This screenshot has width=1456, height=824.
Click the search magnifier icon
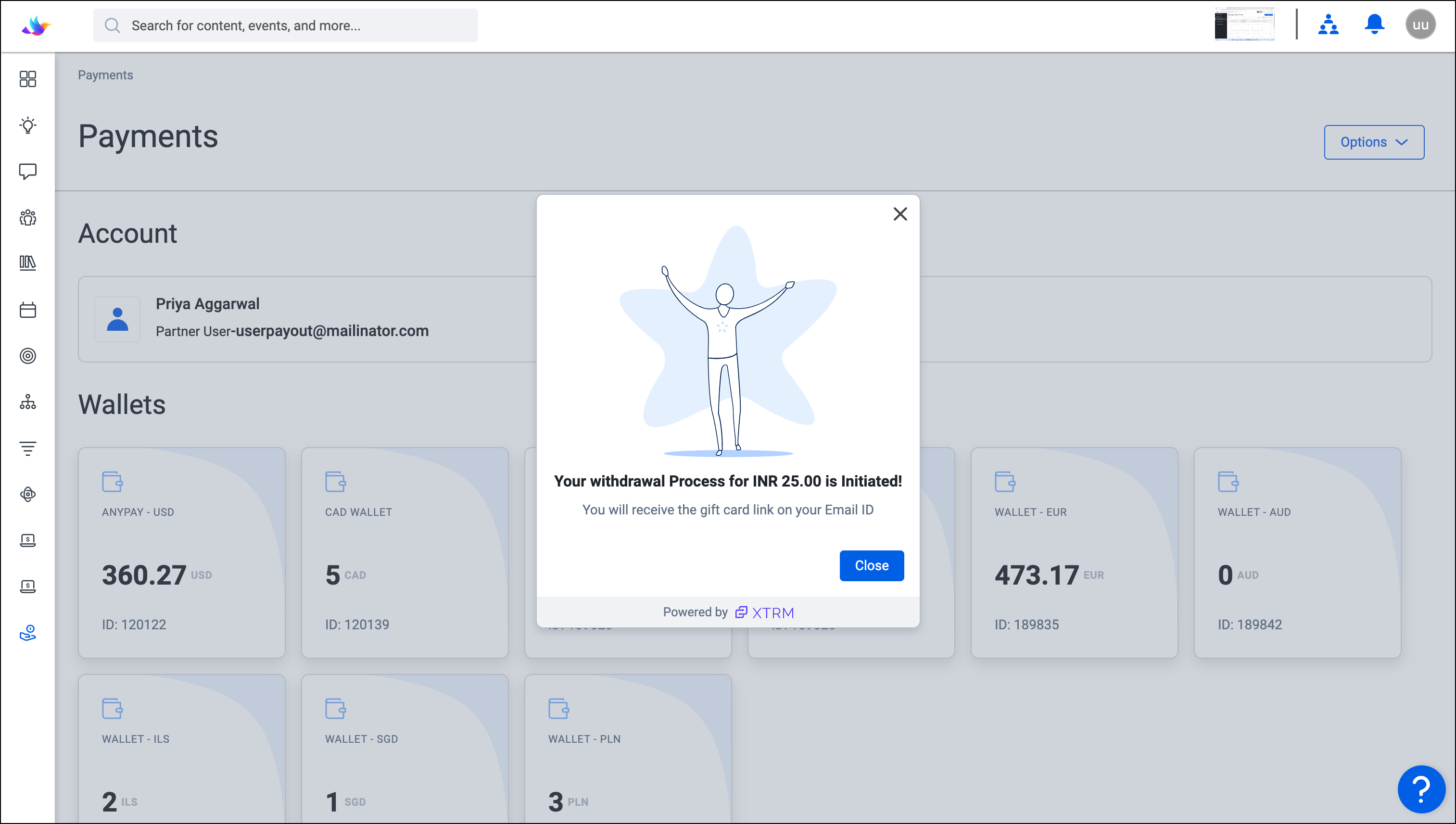pyautogui.click(x=113, y=25)
